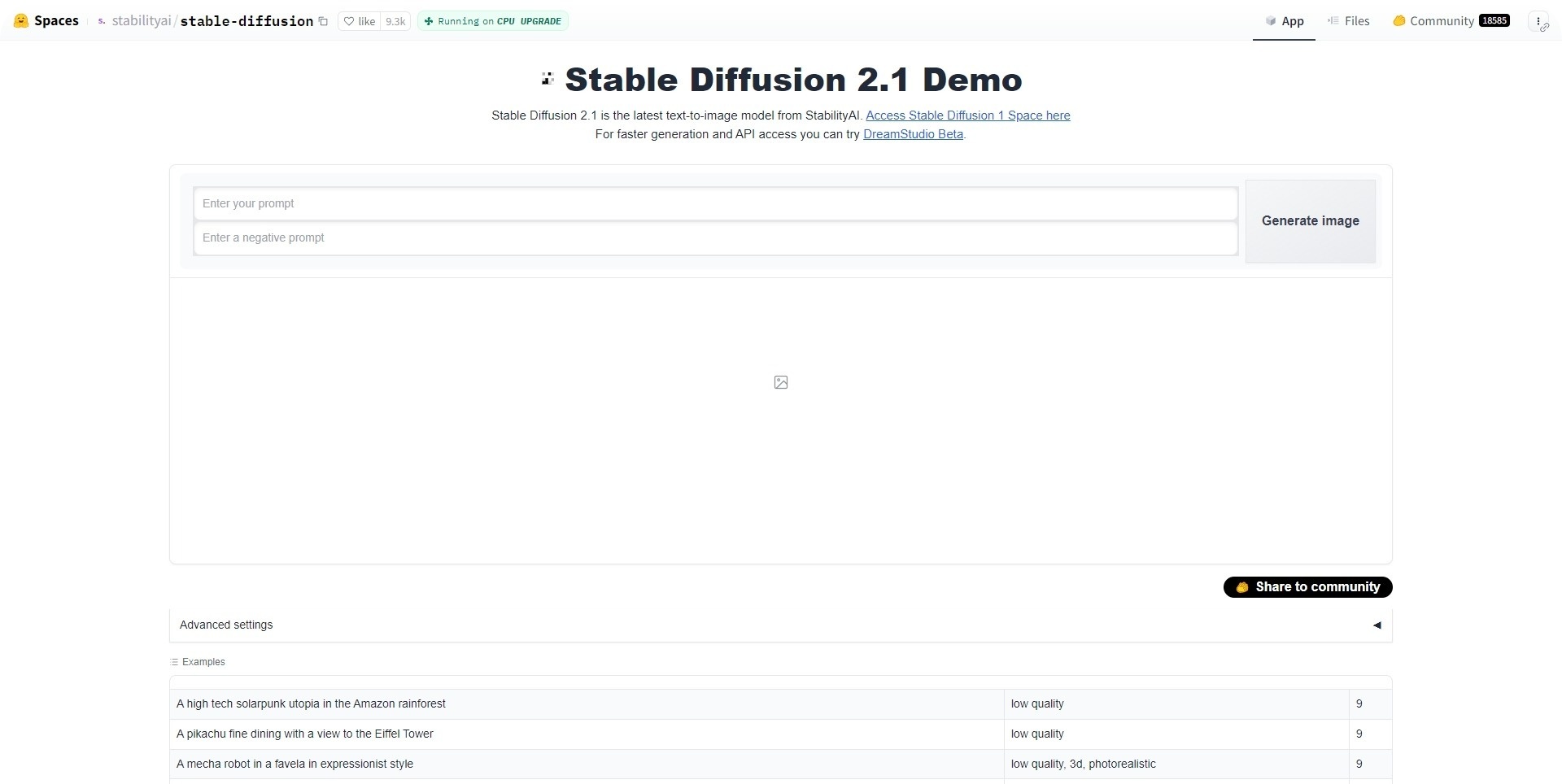Click the Running on CPU Upgrade badge
This screenshot has width=1562, height=784.
click(493, 21)
